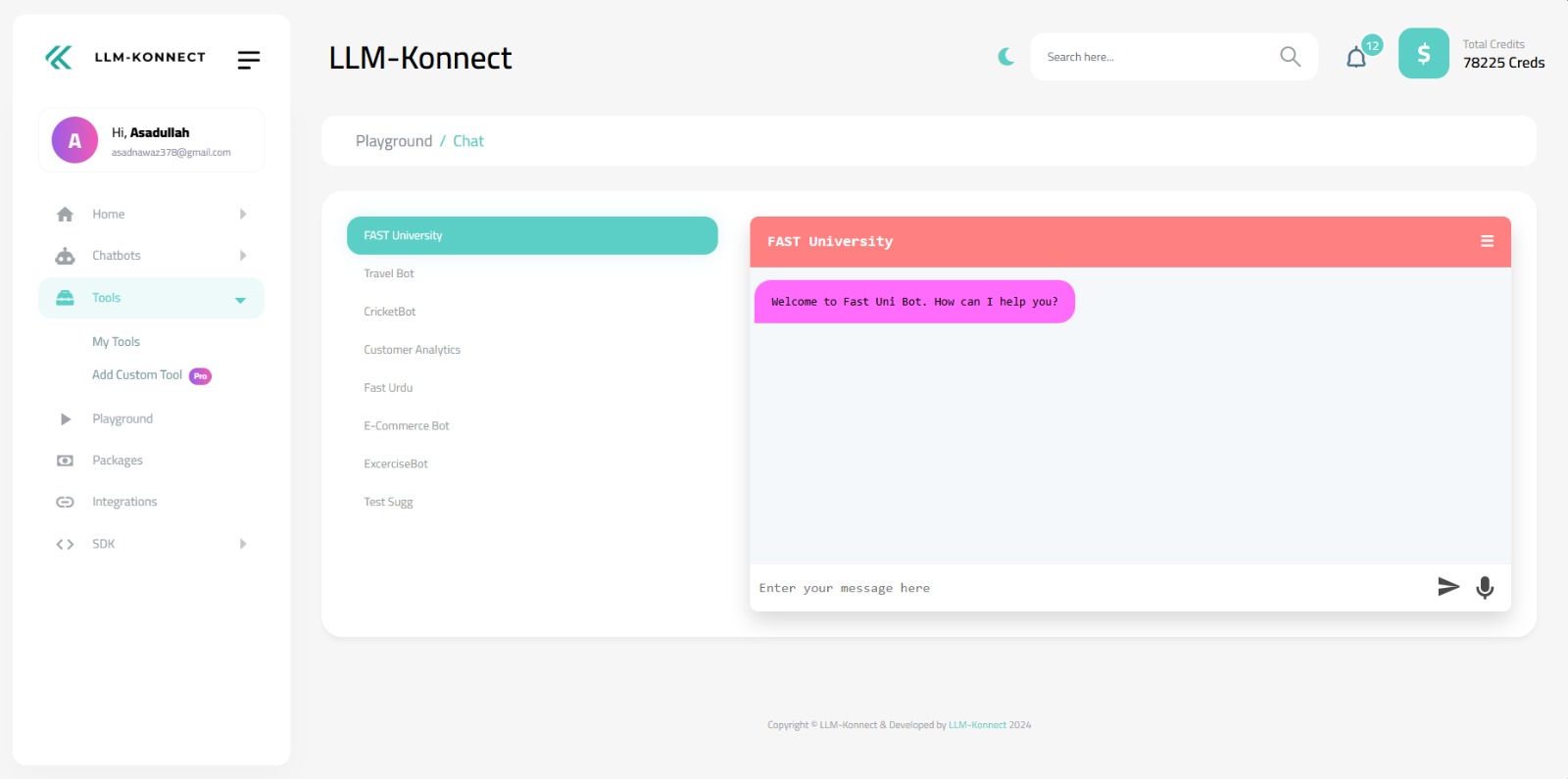Toggle dark mode with the moon icon
Screen dimensions: 1568x779
pos(1005,57)
